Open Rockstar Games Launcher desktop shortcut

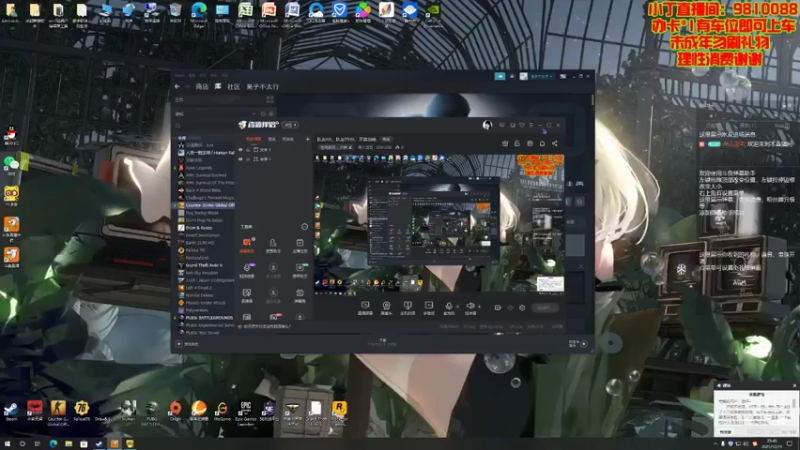tap(339, 412)
